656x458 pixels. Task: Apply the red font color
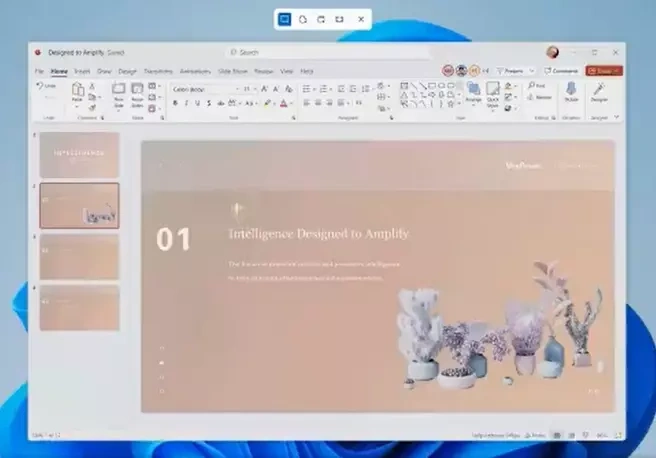[284, 103]
